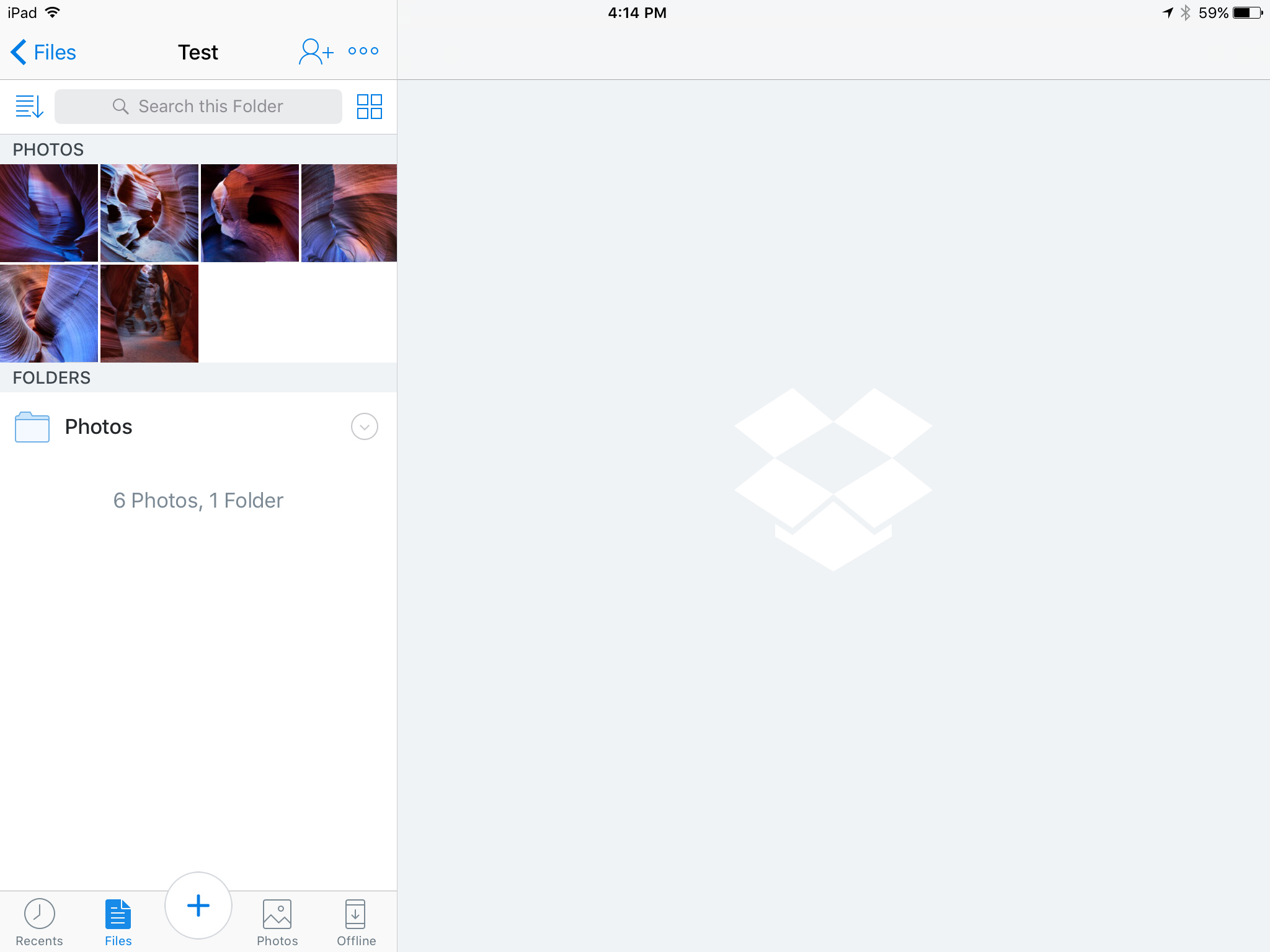1270x952 pixels.
Task: Tap the Test folder title
Action: tap(198, 52)
